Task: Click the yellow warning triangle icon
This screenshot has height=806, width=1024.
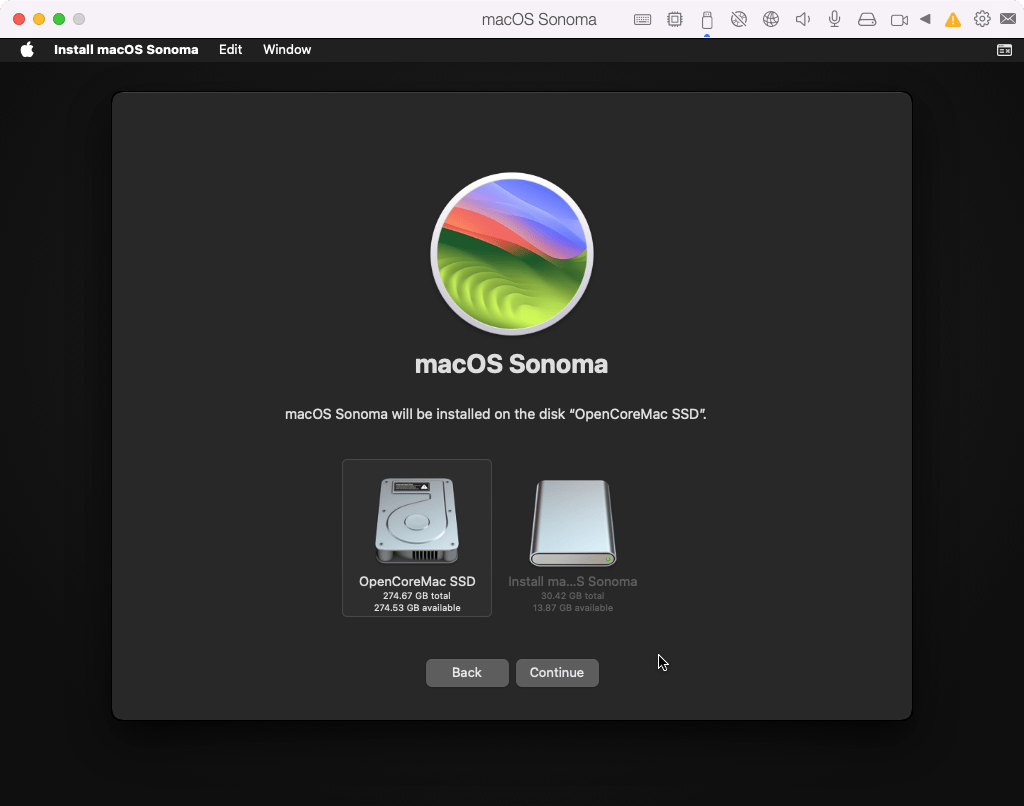Action: tap(953, 19)
